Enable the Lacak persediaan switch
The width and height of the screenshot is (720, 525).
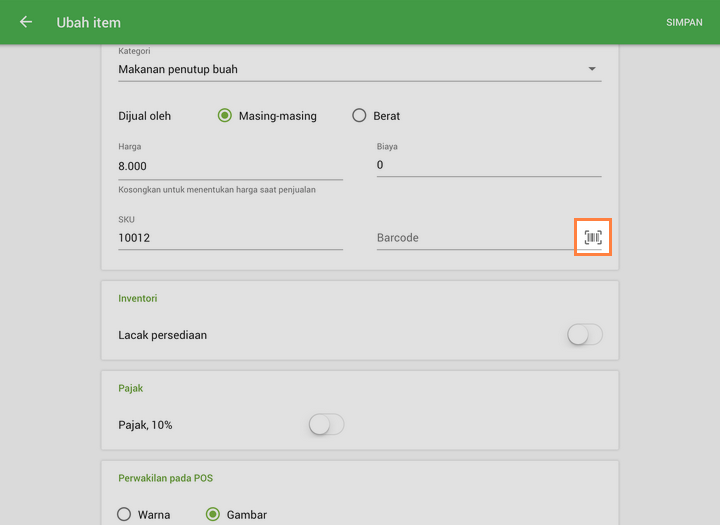pyautogui.click(x=584, y=335)
